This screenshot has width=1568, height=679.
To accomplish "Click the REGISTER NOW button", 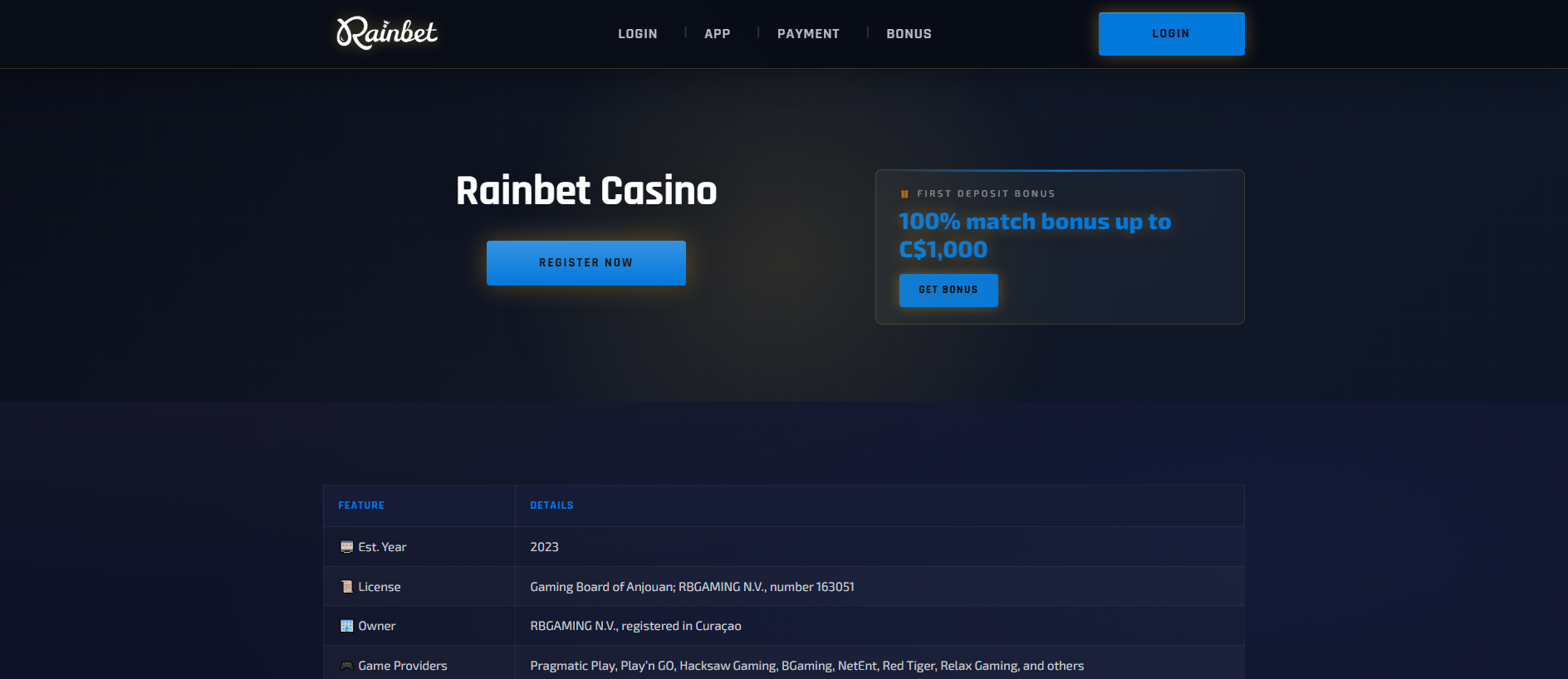I will pos(586,263).
